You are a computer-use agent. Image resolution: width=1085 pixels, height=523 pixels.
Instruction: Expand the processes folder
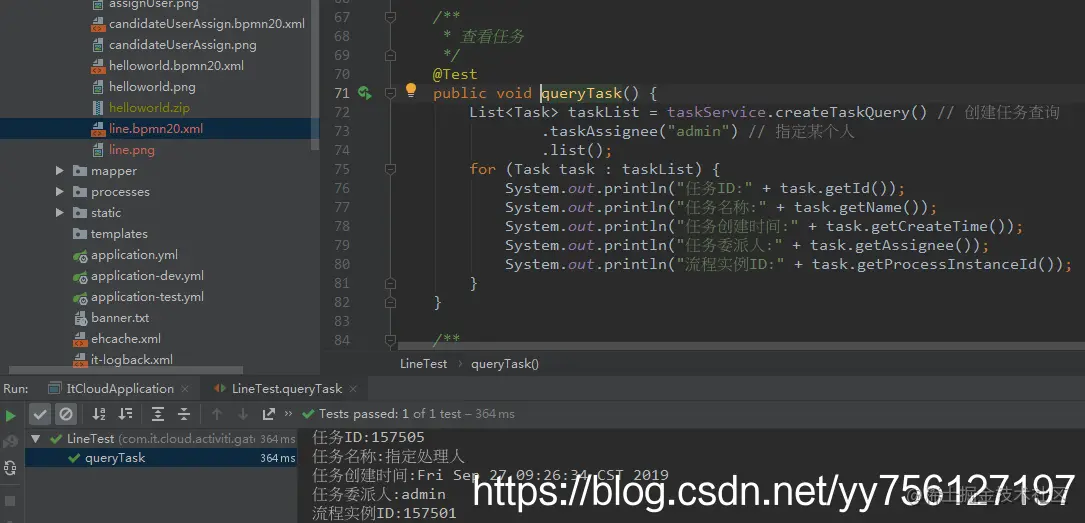coord(60,192)
